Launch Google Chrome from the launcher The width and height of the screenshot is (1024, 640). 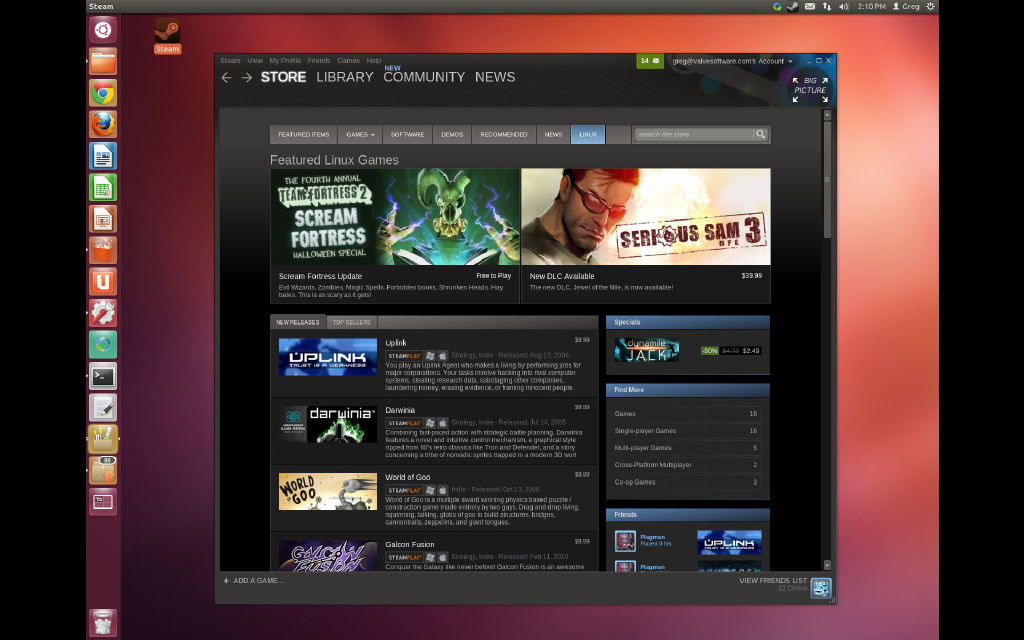coord(103,93)
